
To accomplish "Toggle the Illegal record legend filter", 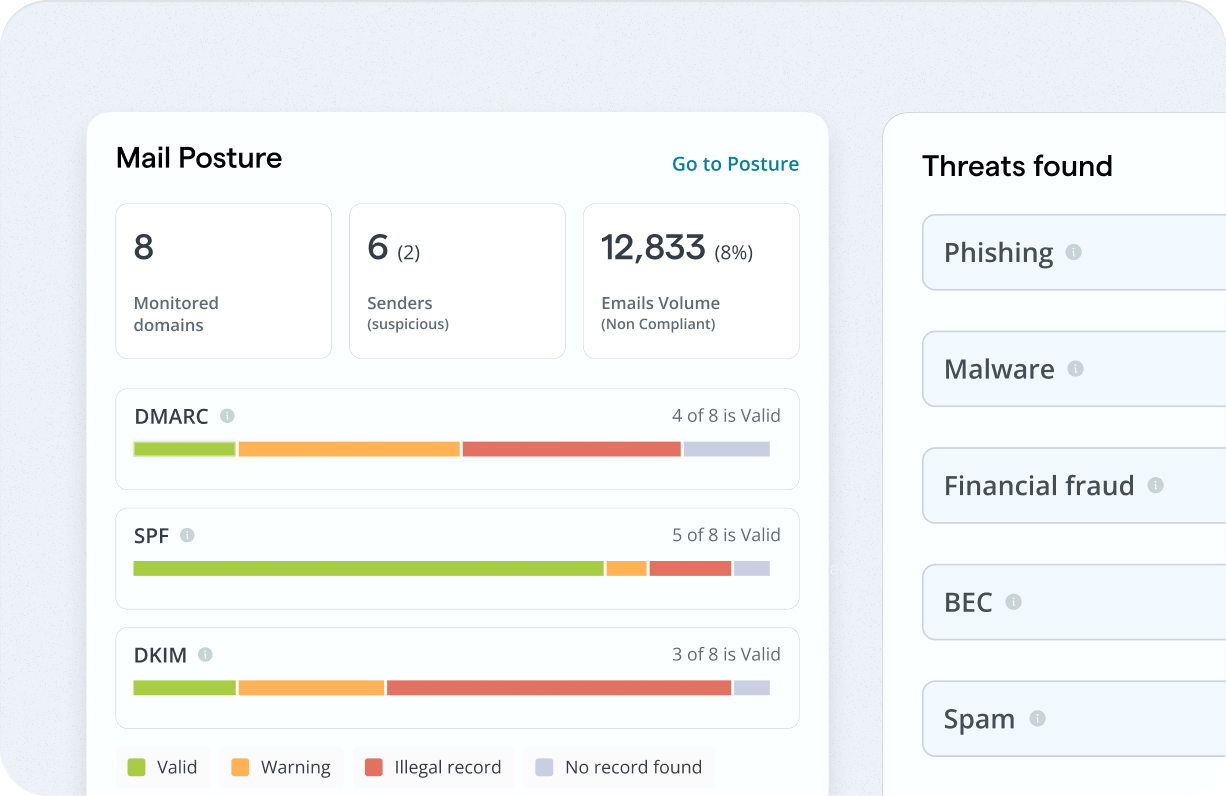I will [x=434, y=767].
